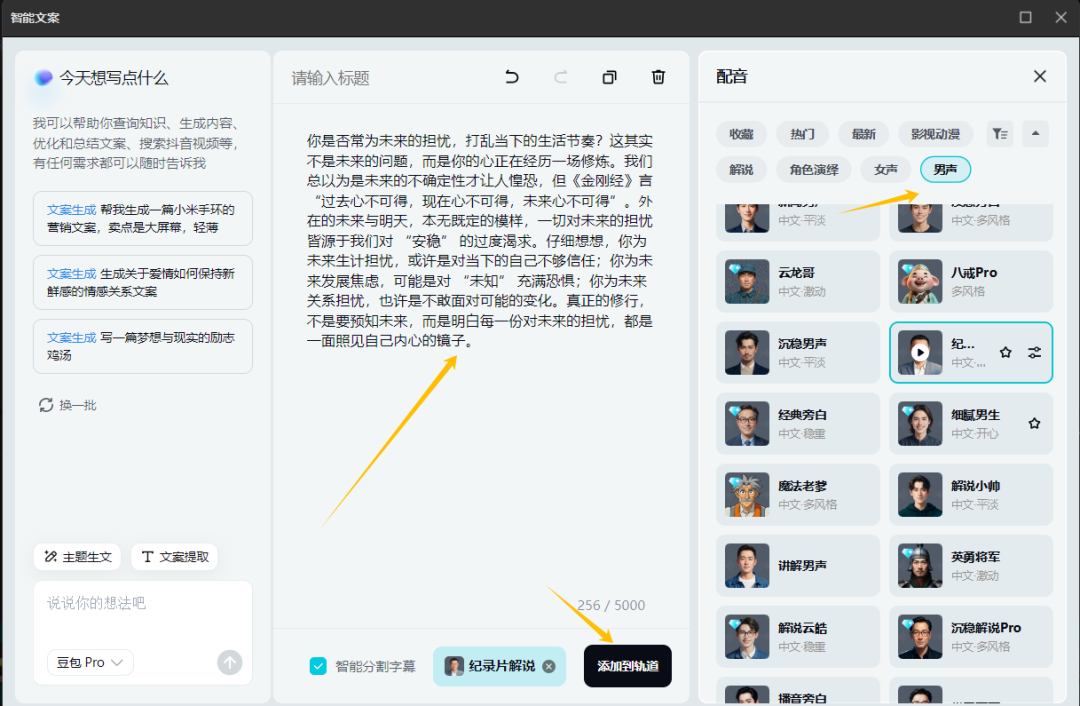Open the voice filter icon
Image resolution: width=1080 pixels, height=706 pixels.
(999, 134)
